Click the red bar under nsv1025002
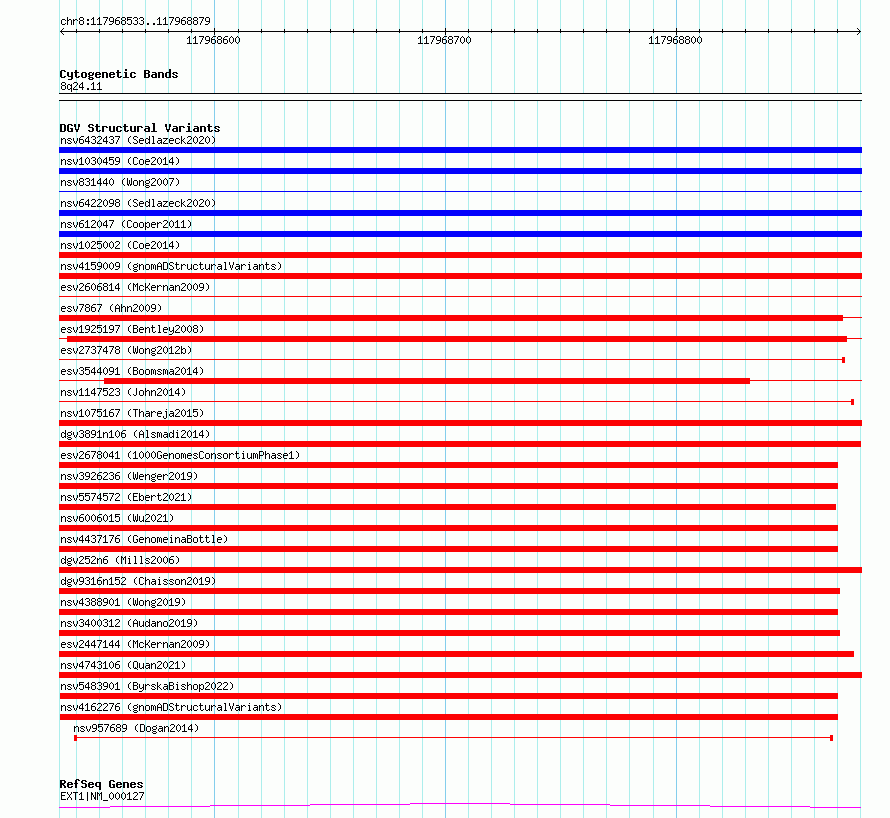890x818 pixels. [x=460, y=255]
